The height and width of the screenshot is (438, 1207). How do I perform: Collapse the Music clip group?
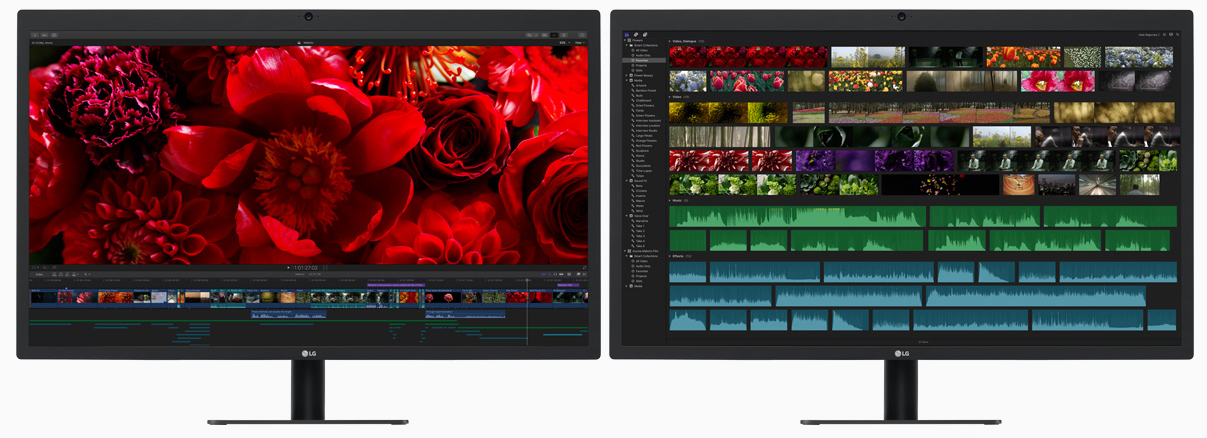tap(670, 200)
